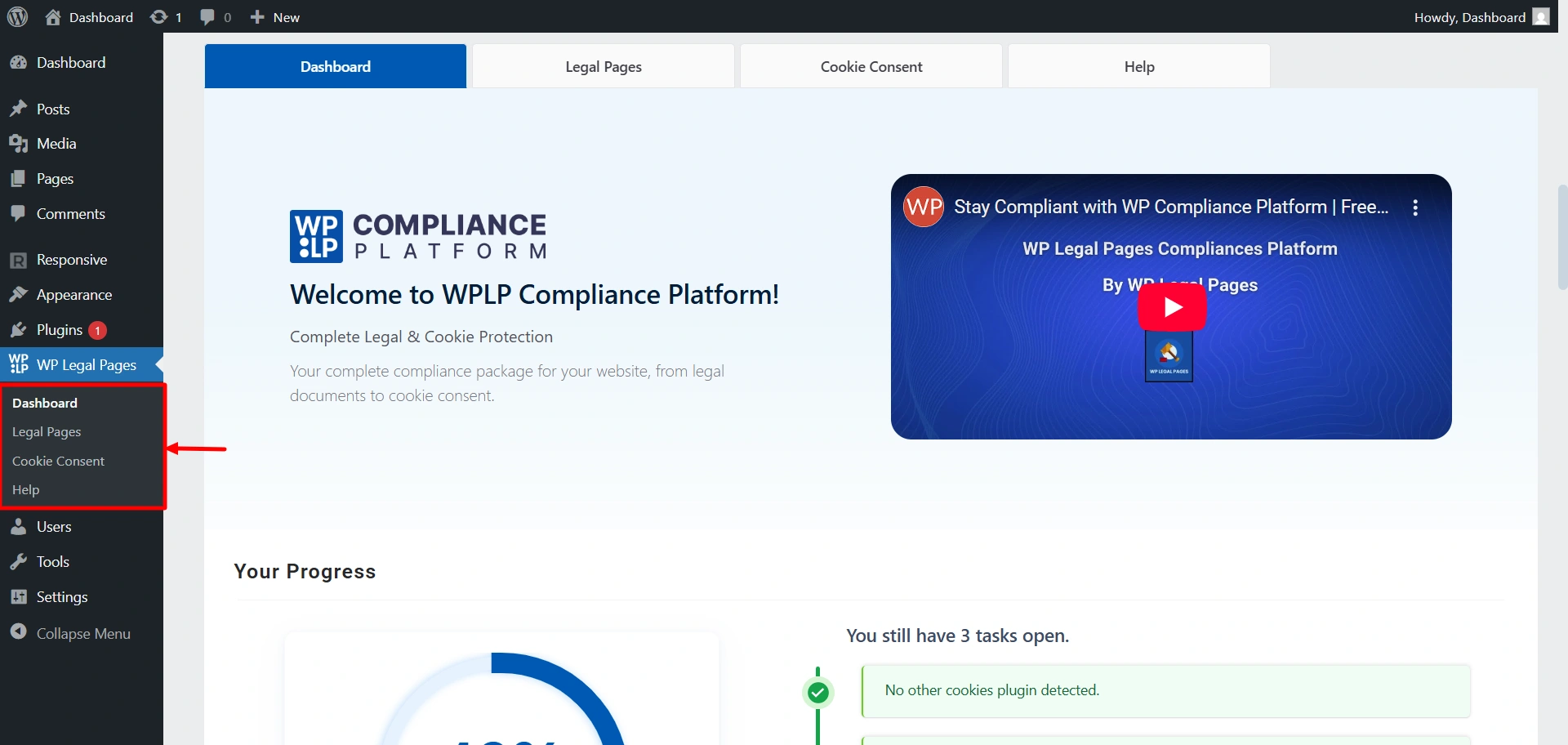Click the 'Your Progress' heading
The image size is (1568, 745).
coord(305,572)
